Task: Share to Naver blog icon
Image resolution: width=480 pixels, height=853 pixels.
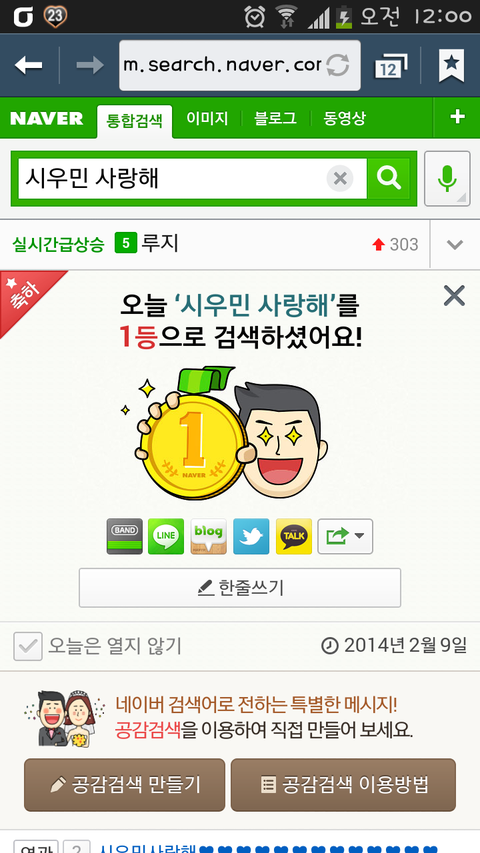Action: [208, 536]
